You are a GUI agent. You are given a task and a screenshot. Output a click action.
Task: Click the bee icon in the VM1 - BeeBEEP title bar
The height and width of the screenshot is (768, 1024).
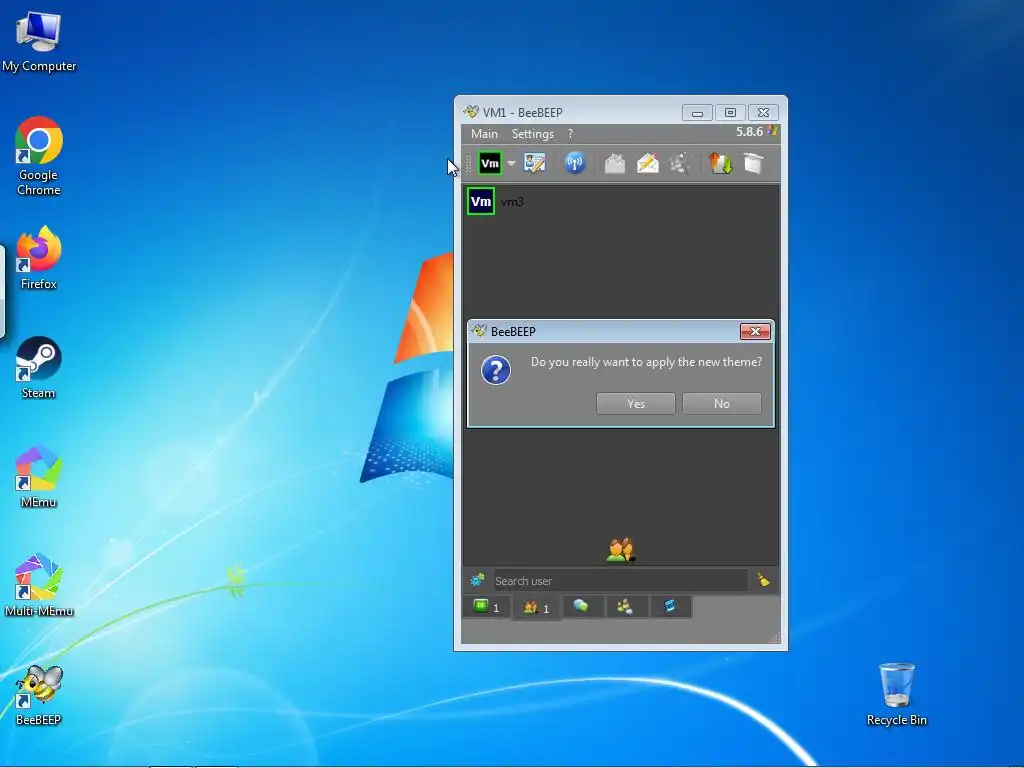(x=470, y=112)
